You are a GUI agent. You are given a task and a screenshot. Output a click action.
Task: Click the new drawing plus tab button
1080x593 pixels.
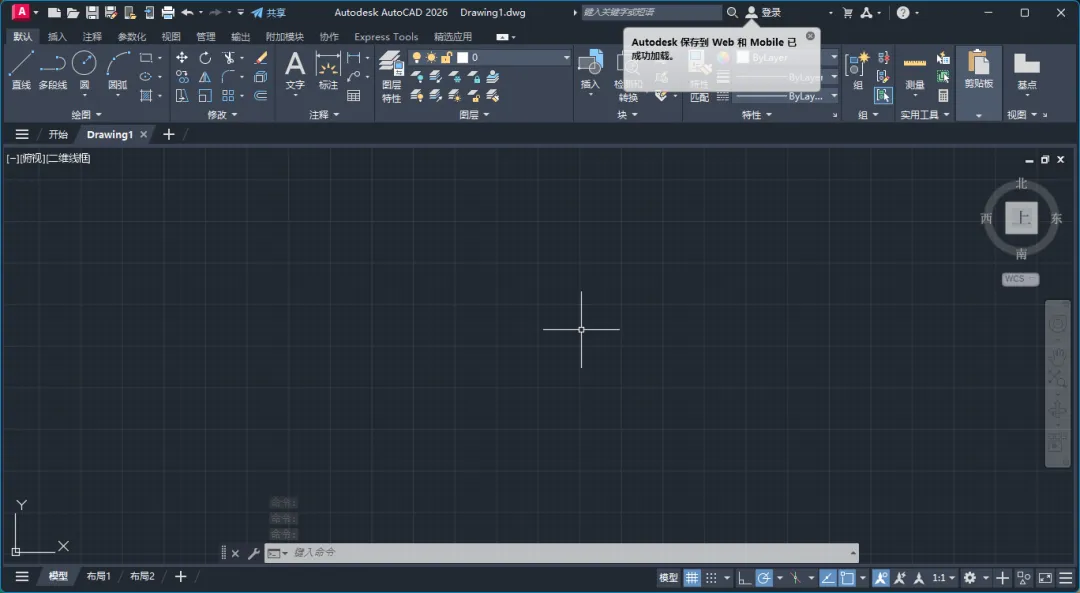coord(169,134)
